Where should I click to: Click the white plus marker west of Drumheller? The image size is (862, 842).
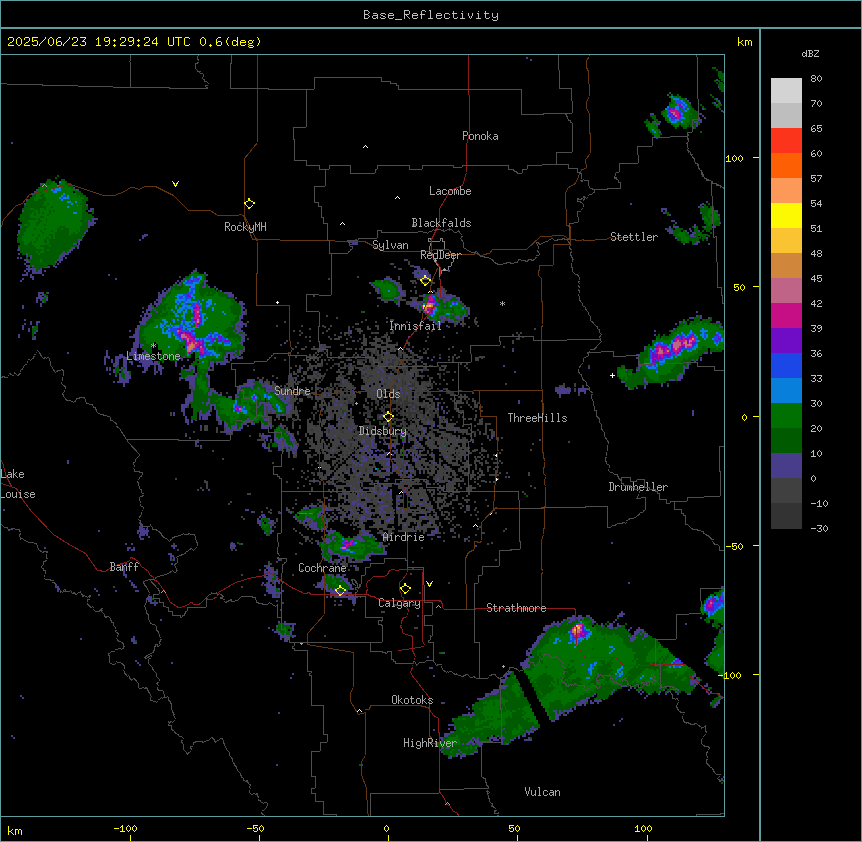[612, 375]
